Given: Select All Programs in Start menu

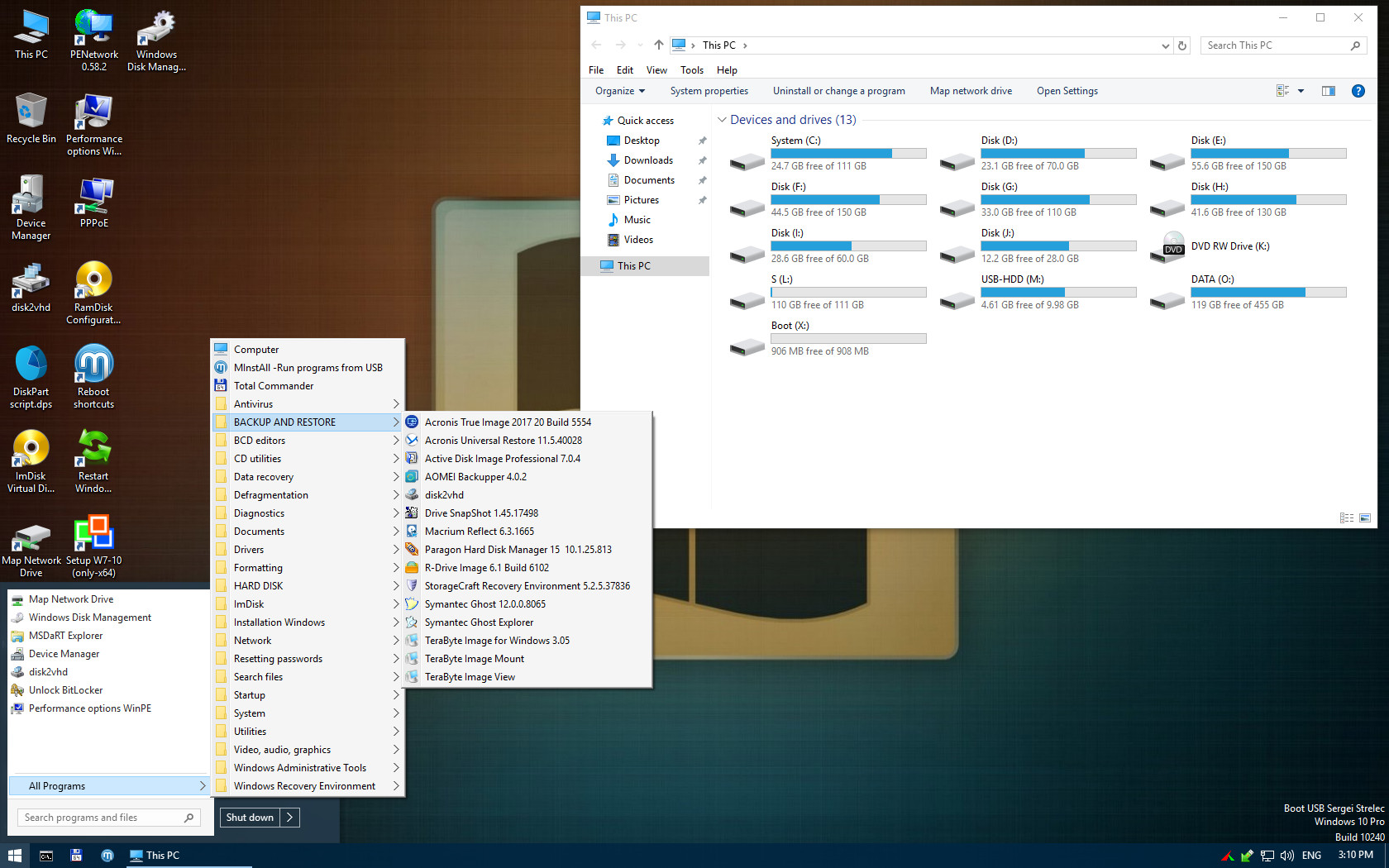Looking at the screenshot, I should coord(108,785).
